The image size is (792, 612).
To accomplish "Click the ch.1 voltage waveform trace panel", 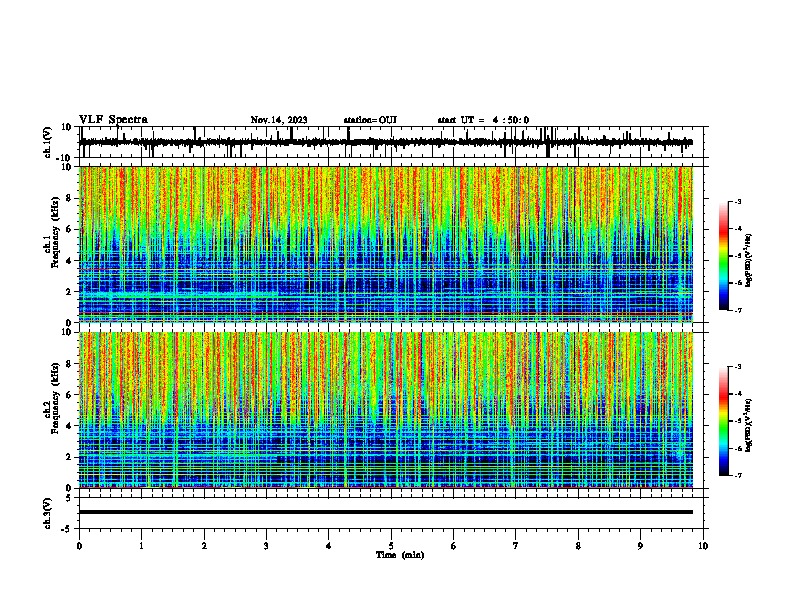I will pos(391,142).
